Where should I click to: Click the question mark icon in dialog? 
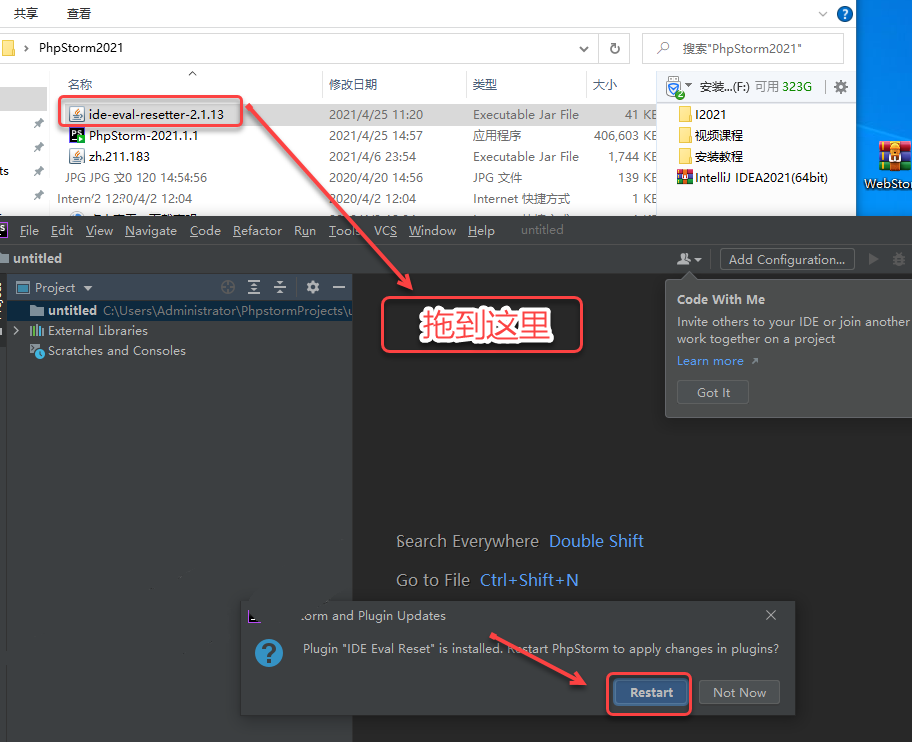pos(269,653)
